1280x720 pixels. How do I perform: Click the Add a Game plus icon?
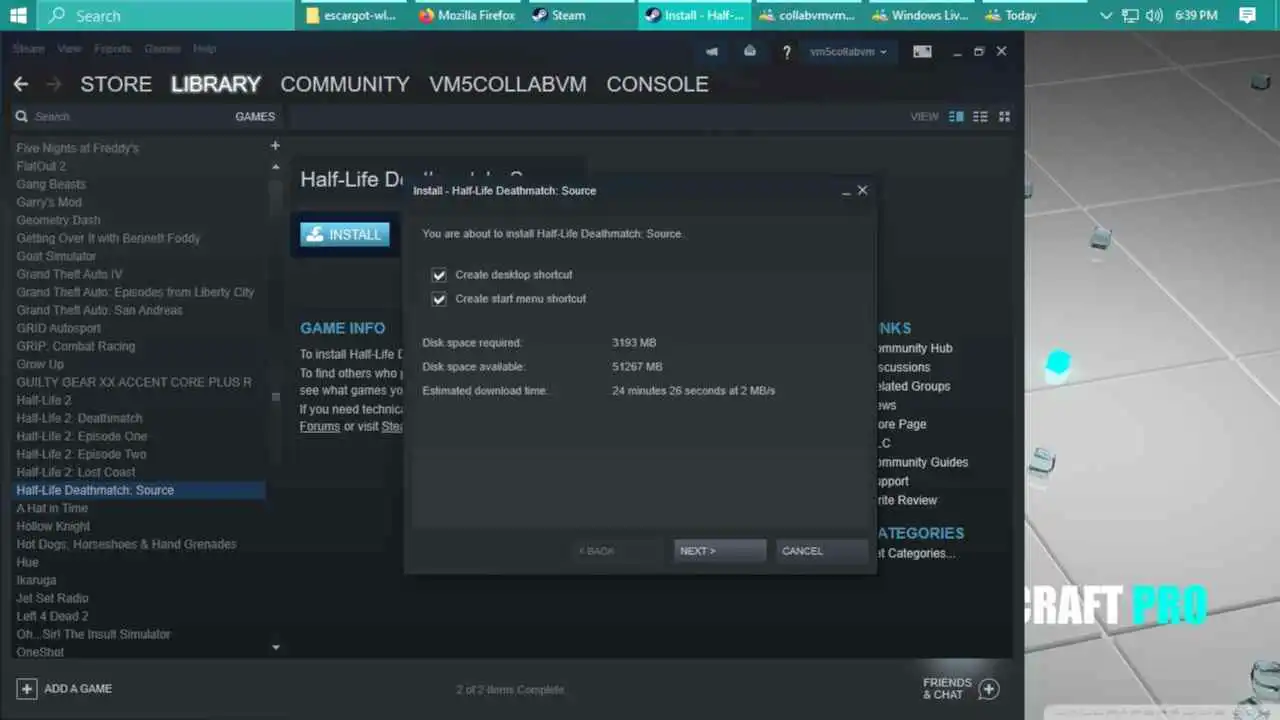coord(27,688)
